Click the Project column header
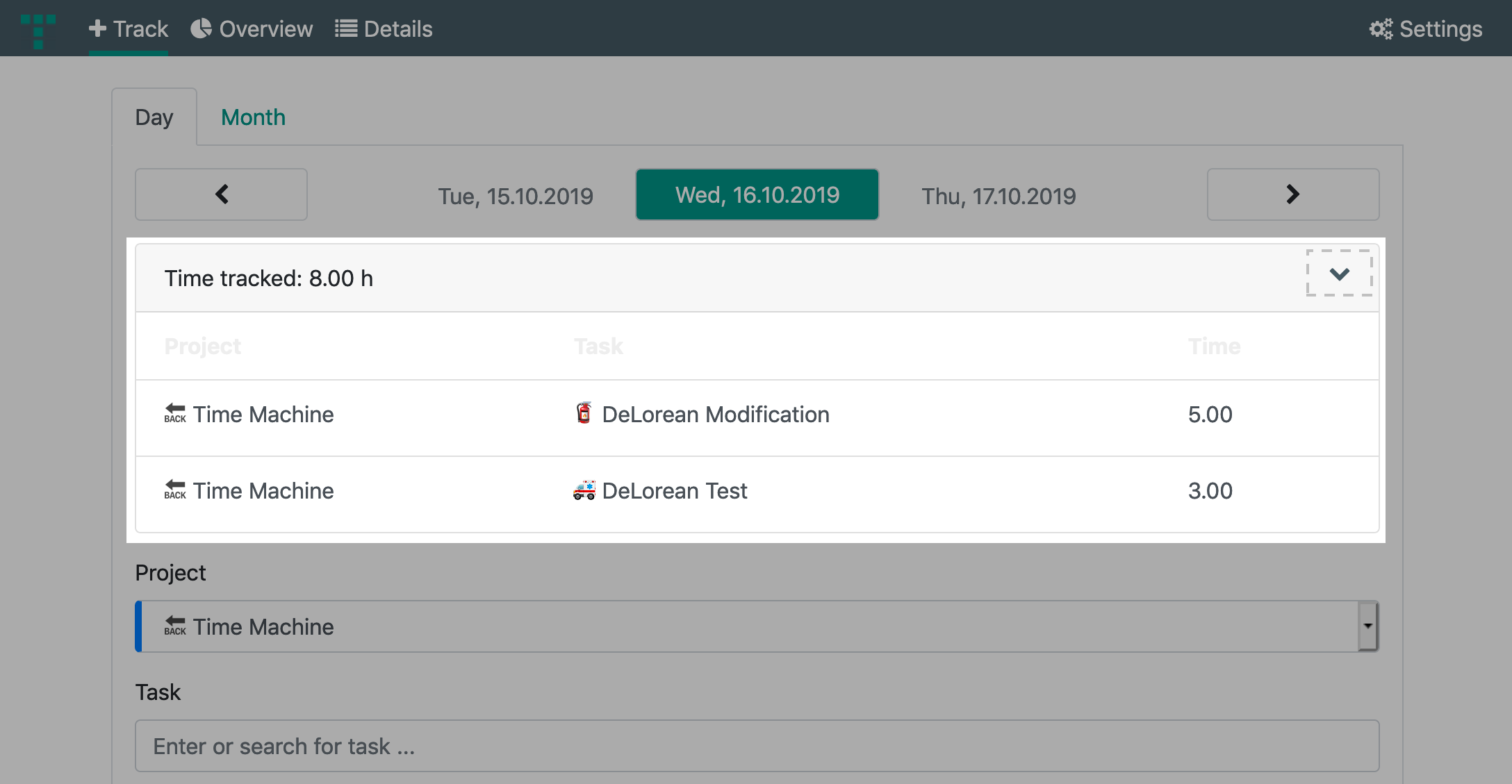This screenshot has width=1512, height=784. pos(203,346)
